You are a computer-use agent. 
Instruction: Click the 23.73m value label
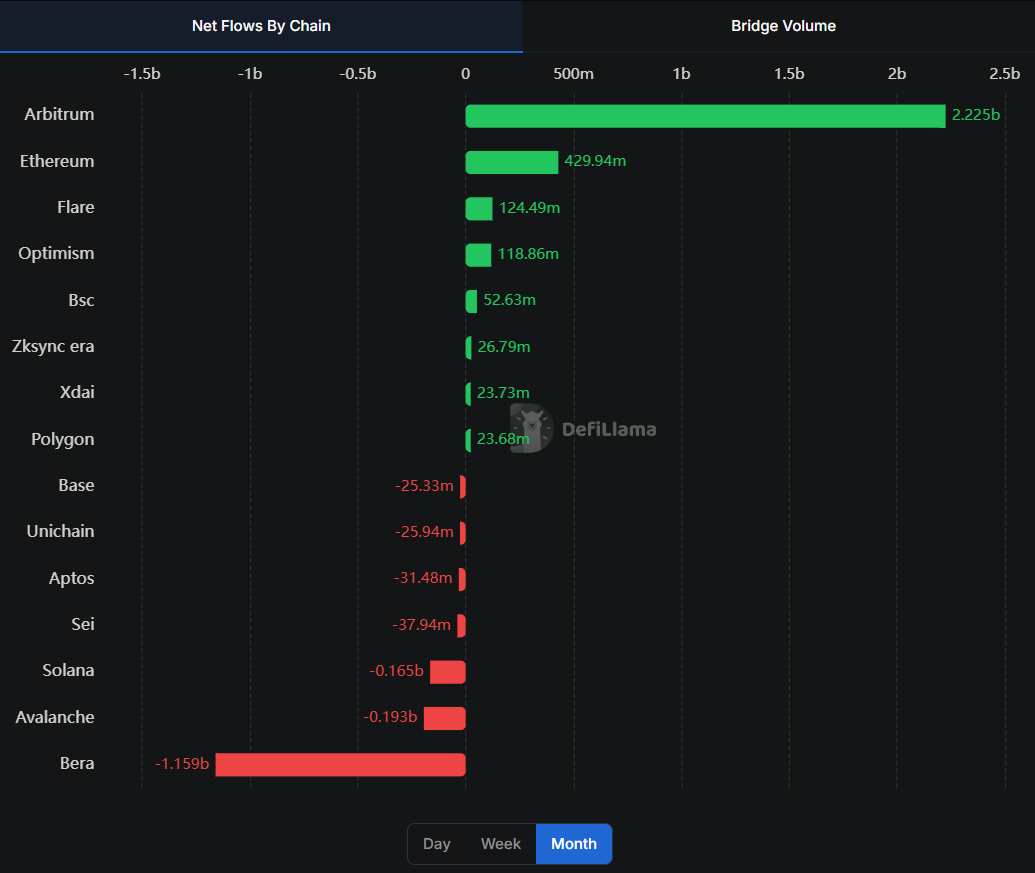[x=503, y=393]
